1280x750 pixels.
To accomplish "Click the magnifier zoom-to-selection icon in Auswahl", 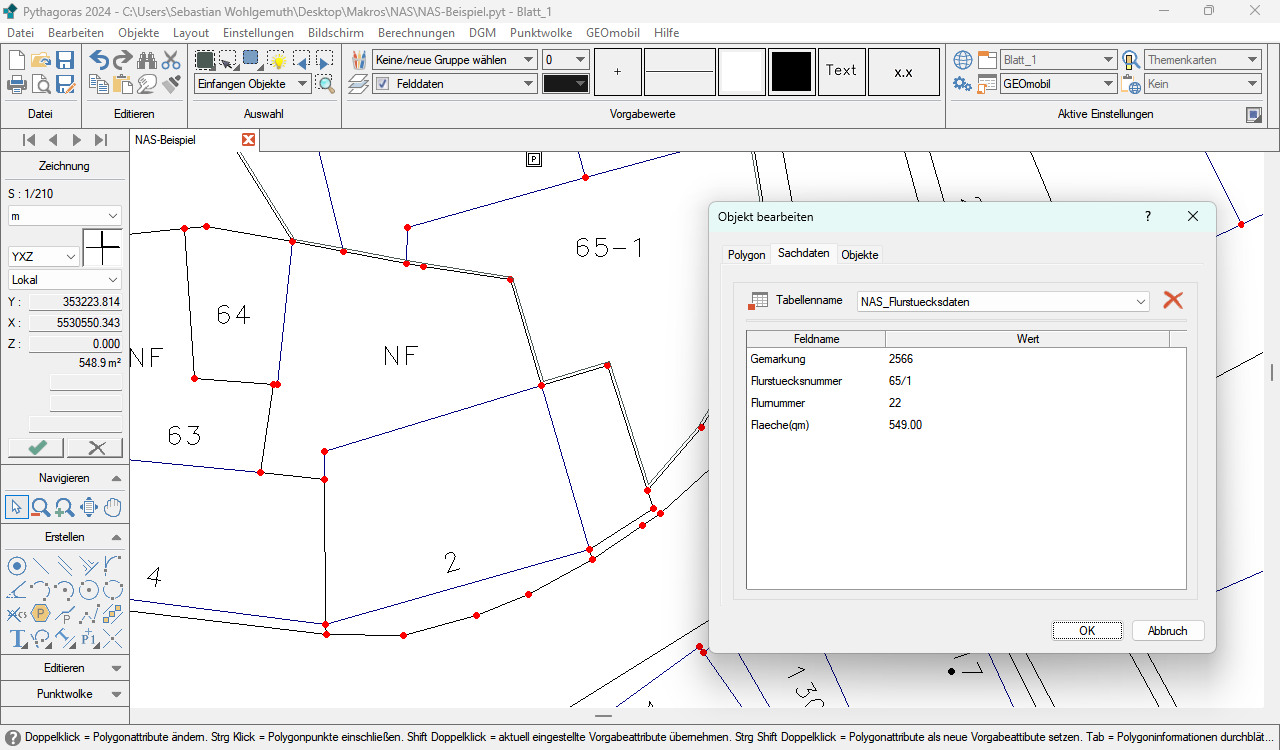I will click(325, 84).
